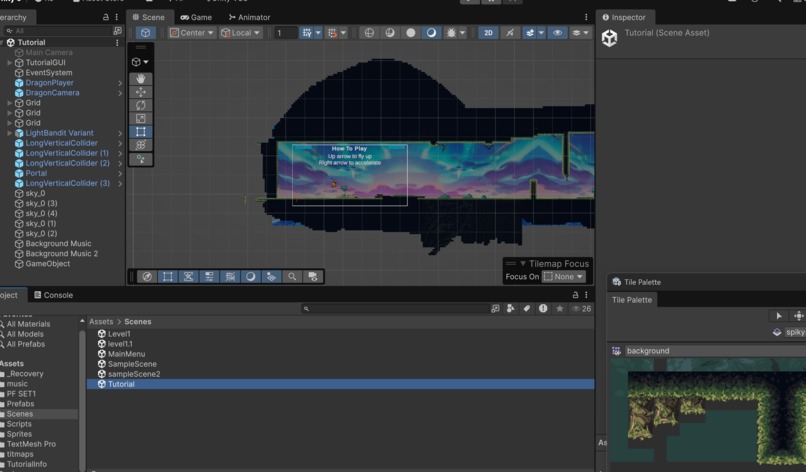Select the Hand view tool
Screen dimensions: 806x472
pos(140,79)
